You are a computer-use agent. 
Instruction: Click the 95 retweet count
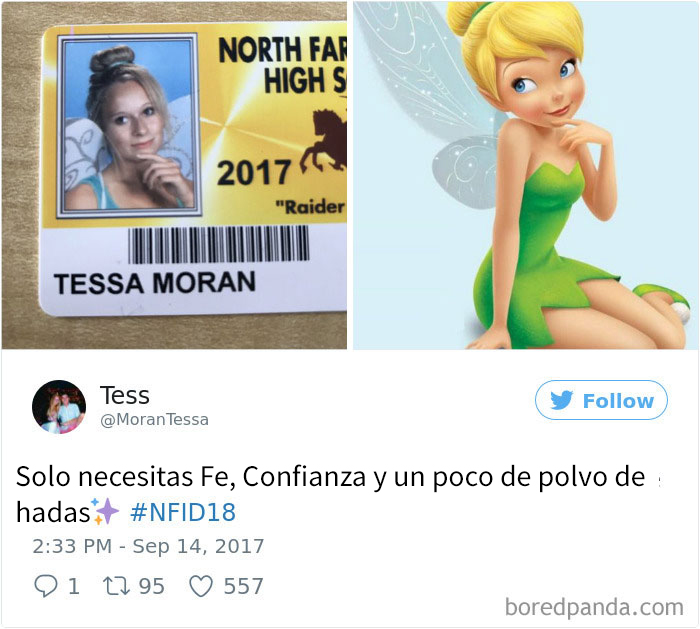(x=151, y=586)
